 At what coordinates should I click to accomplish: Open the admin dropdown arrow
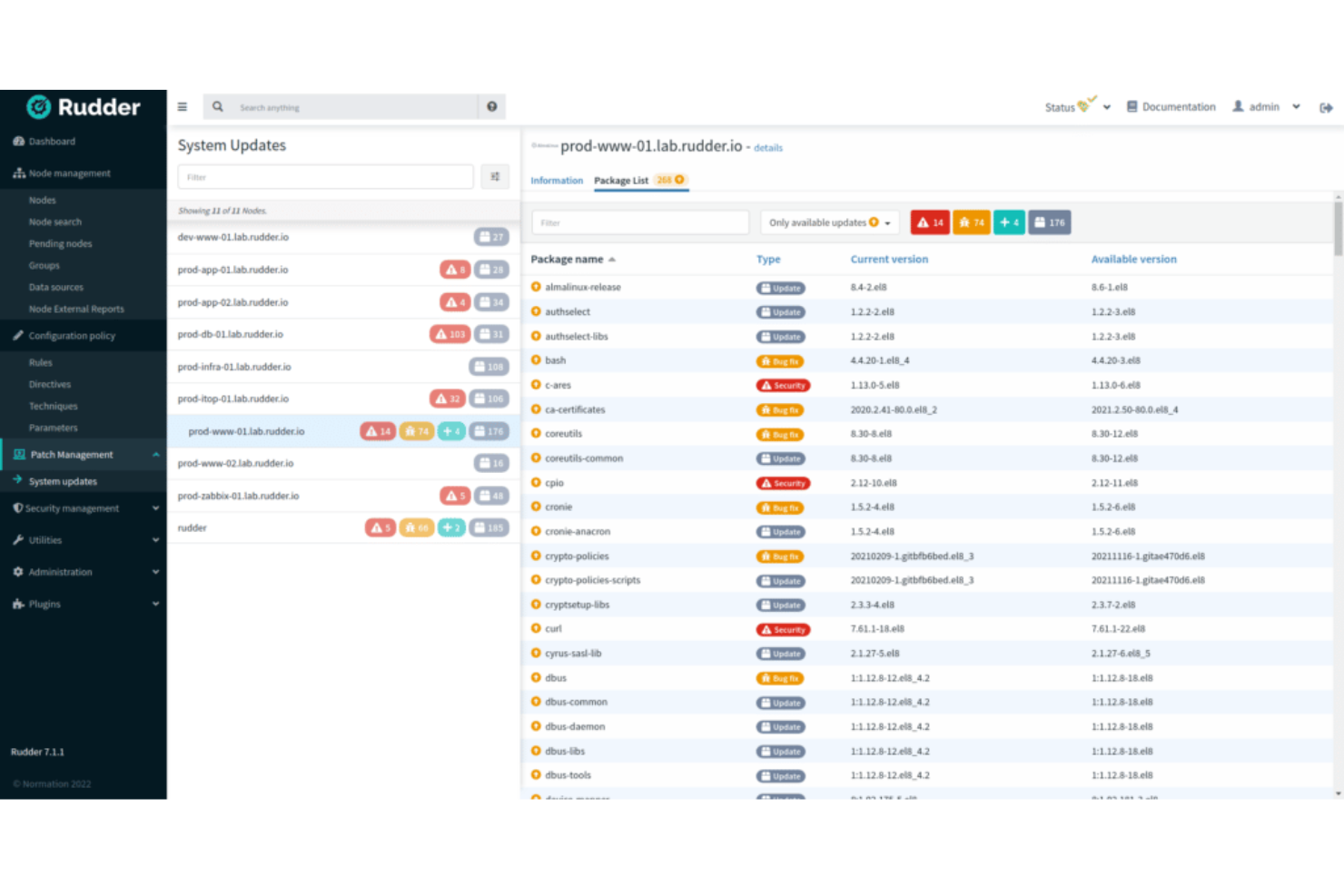(1296, 107)
